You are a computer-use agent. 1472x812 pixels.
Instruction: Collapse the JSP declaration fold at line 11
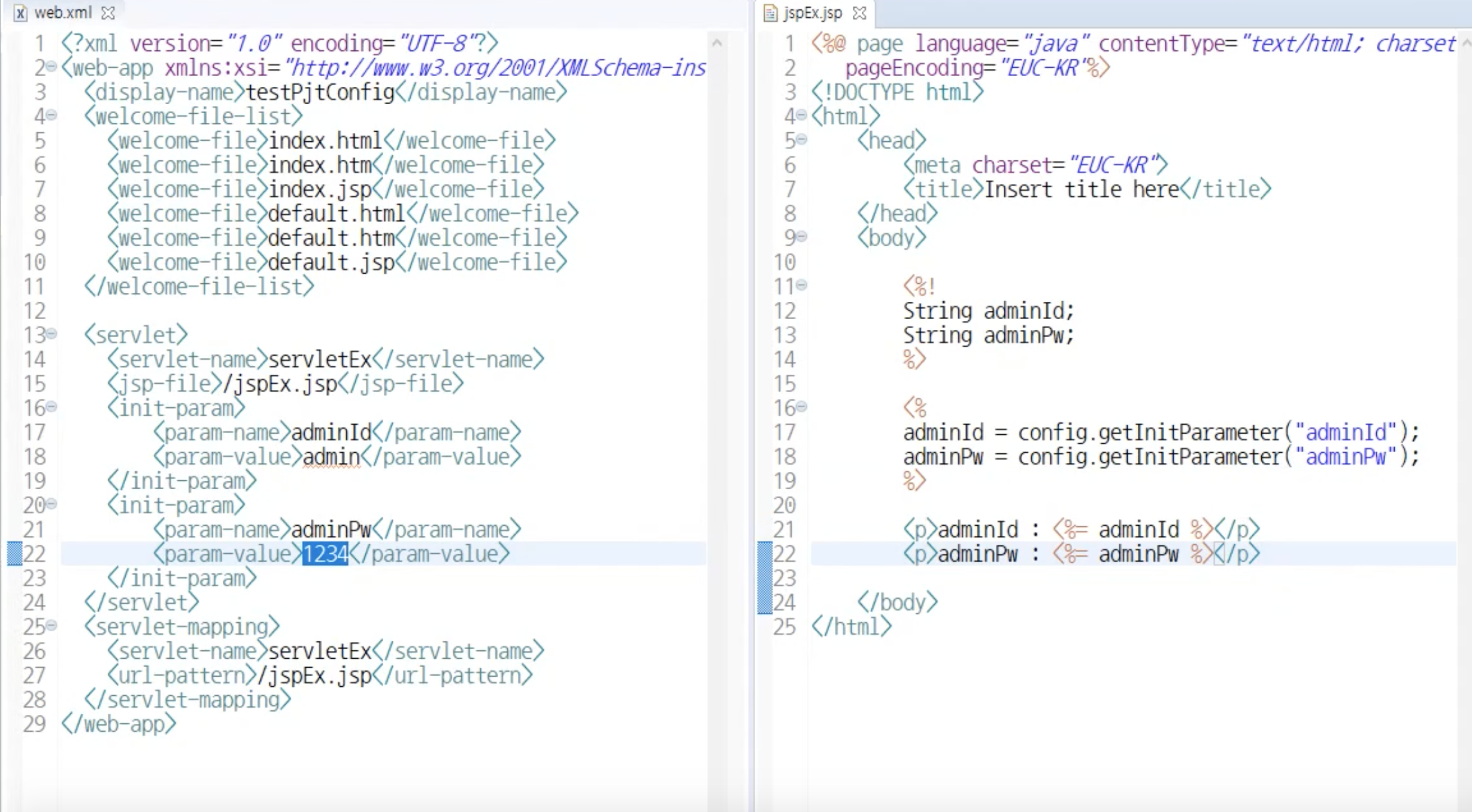pos(802,285)
